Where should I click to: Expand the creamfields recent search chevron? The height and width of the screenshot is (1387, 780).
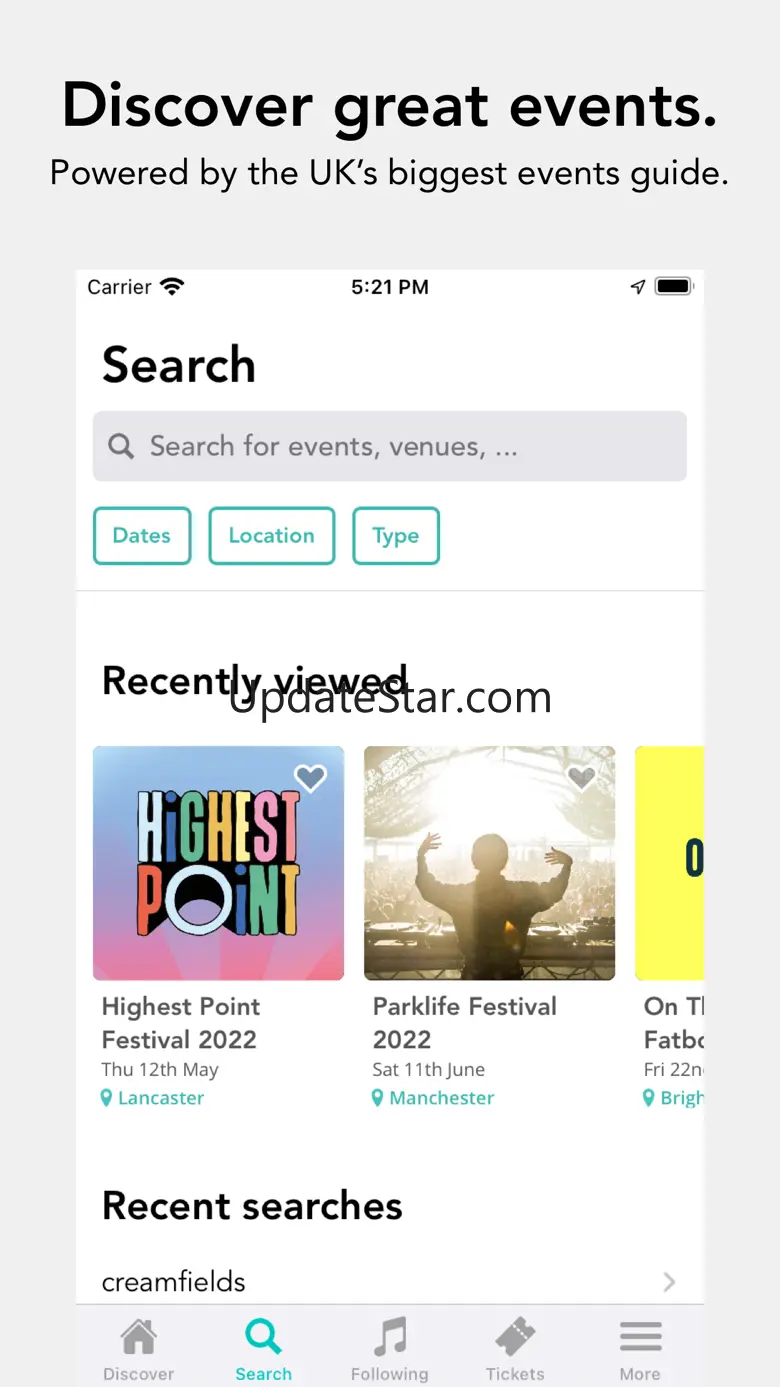pyautogui.click(x=669, y=1282)
